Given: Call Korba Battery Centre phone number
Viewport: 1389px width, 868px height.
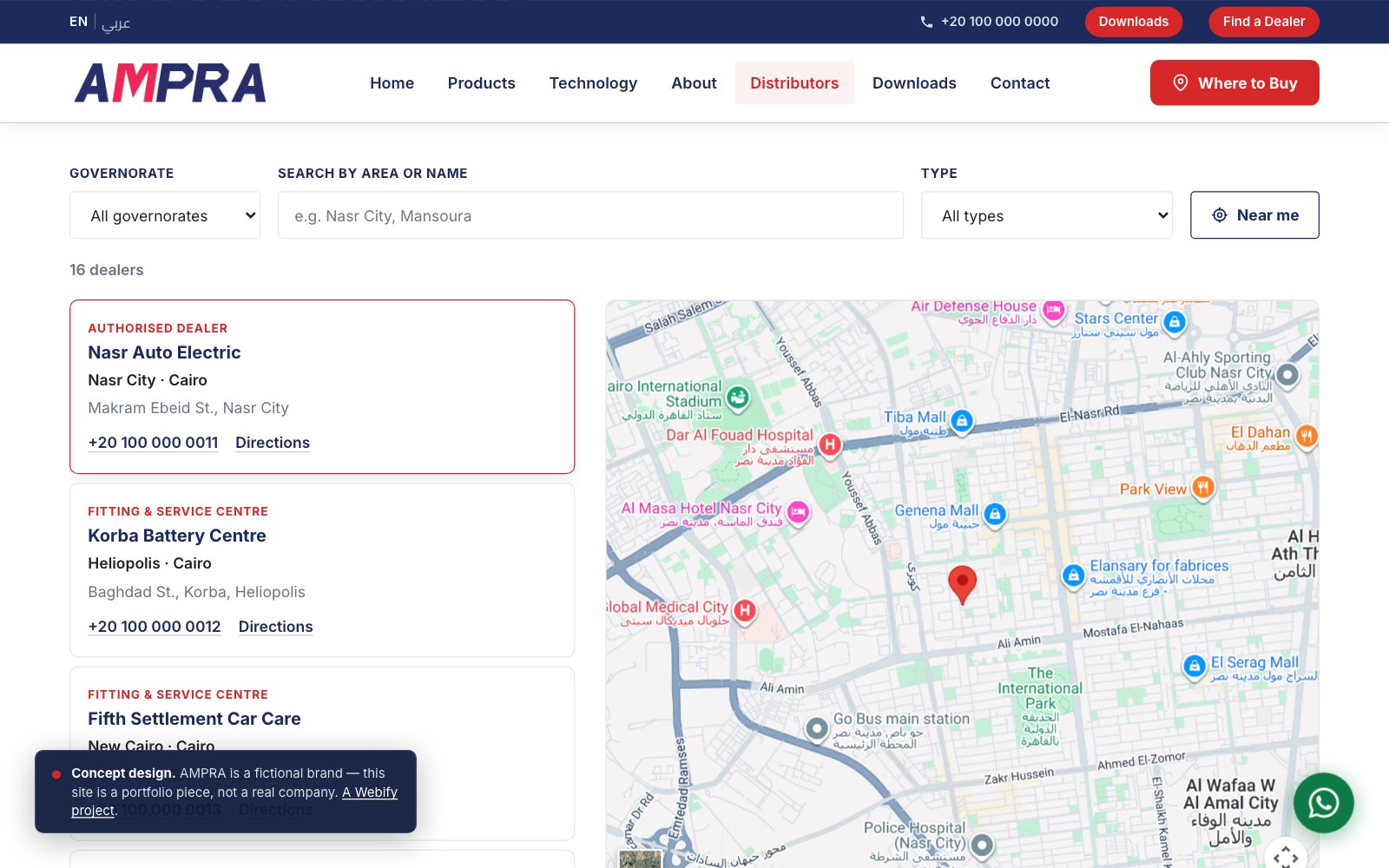Looking at the screenshot, I should pyautogui.click(x=155, y=627).
